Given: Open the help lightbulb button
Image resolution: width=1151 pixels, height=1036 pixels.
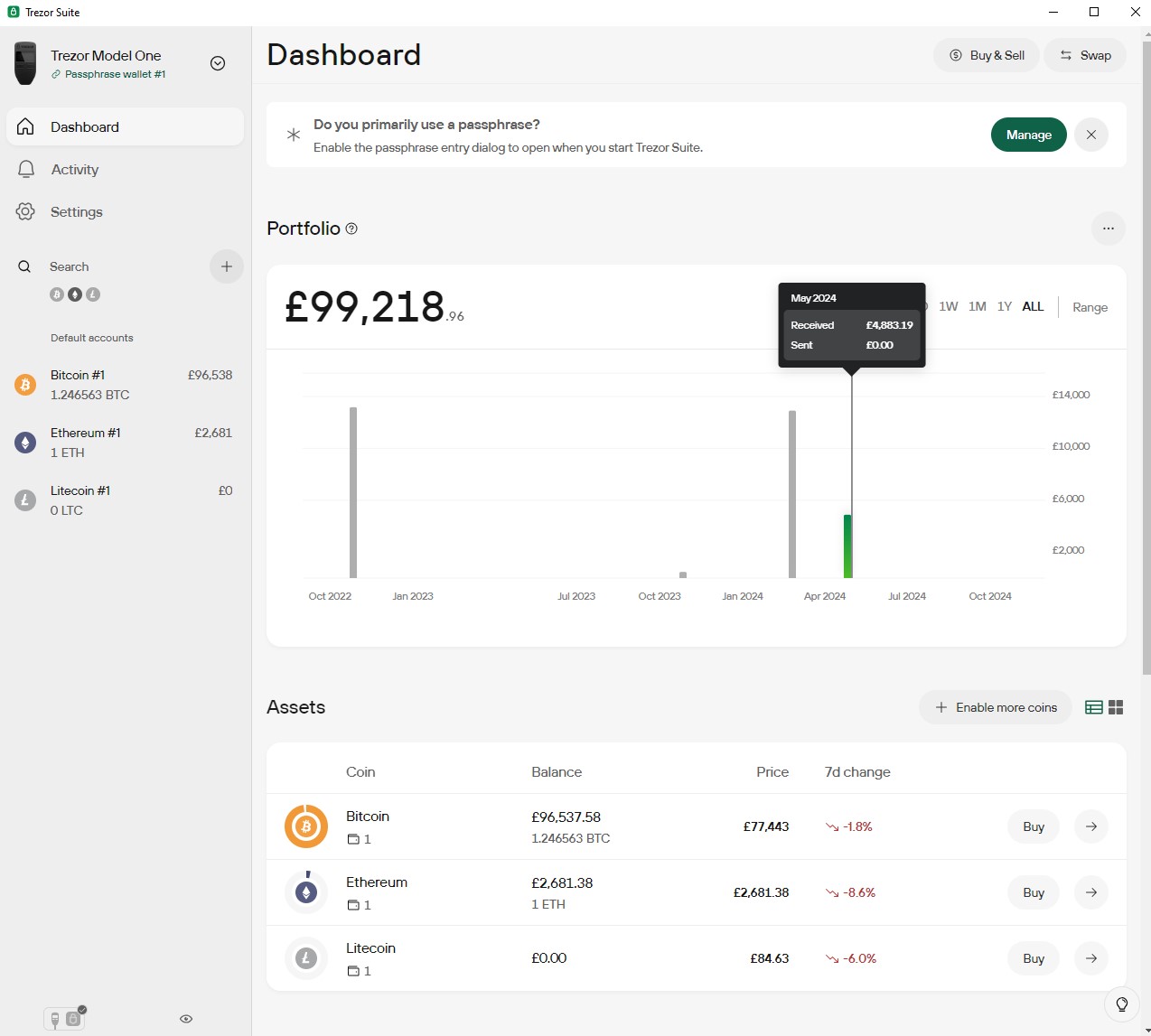Looking at the screenshot, I should 1122,1004.
